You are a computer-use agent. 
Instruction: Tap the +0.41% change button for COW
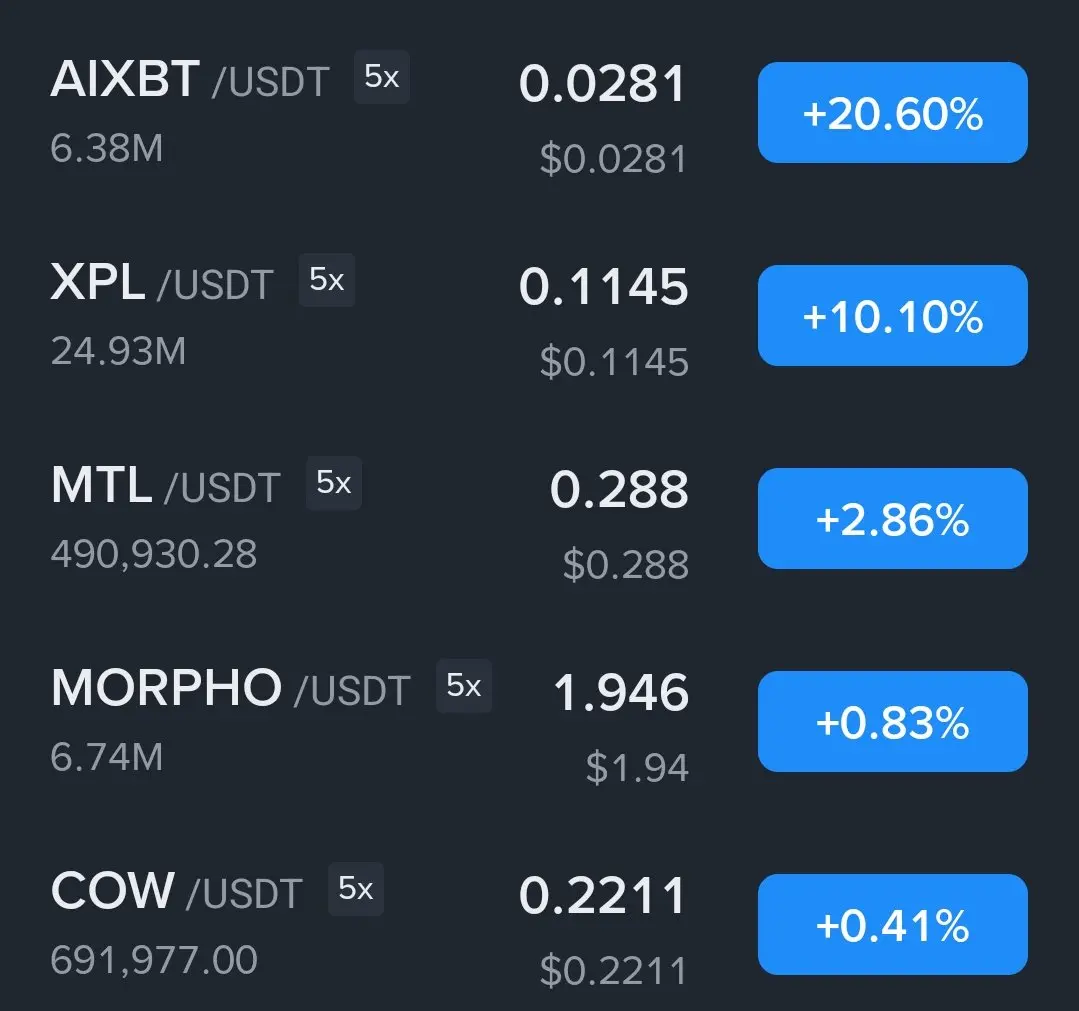[893, 924]
